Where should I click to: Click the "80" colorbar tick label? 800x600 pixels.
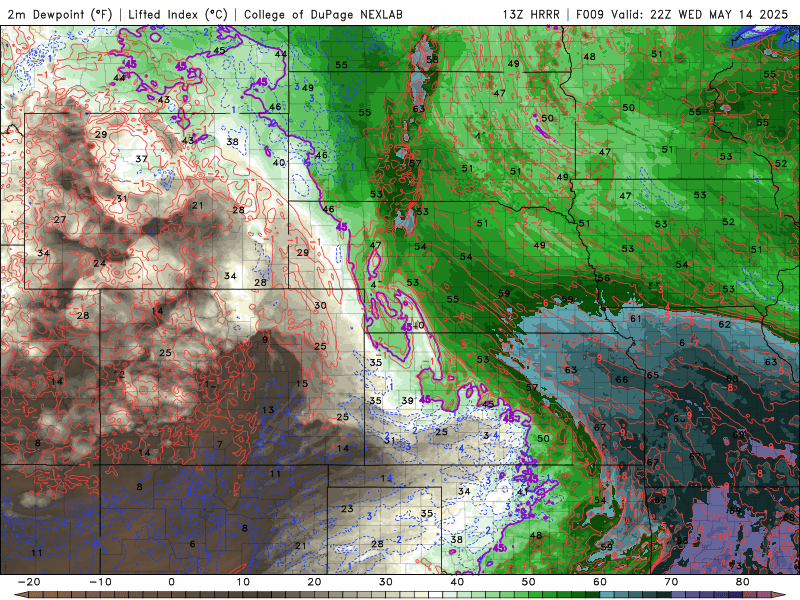click(743, 582)
